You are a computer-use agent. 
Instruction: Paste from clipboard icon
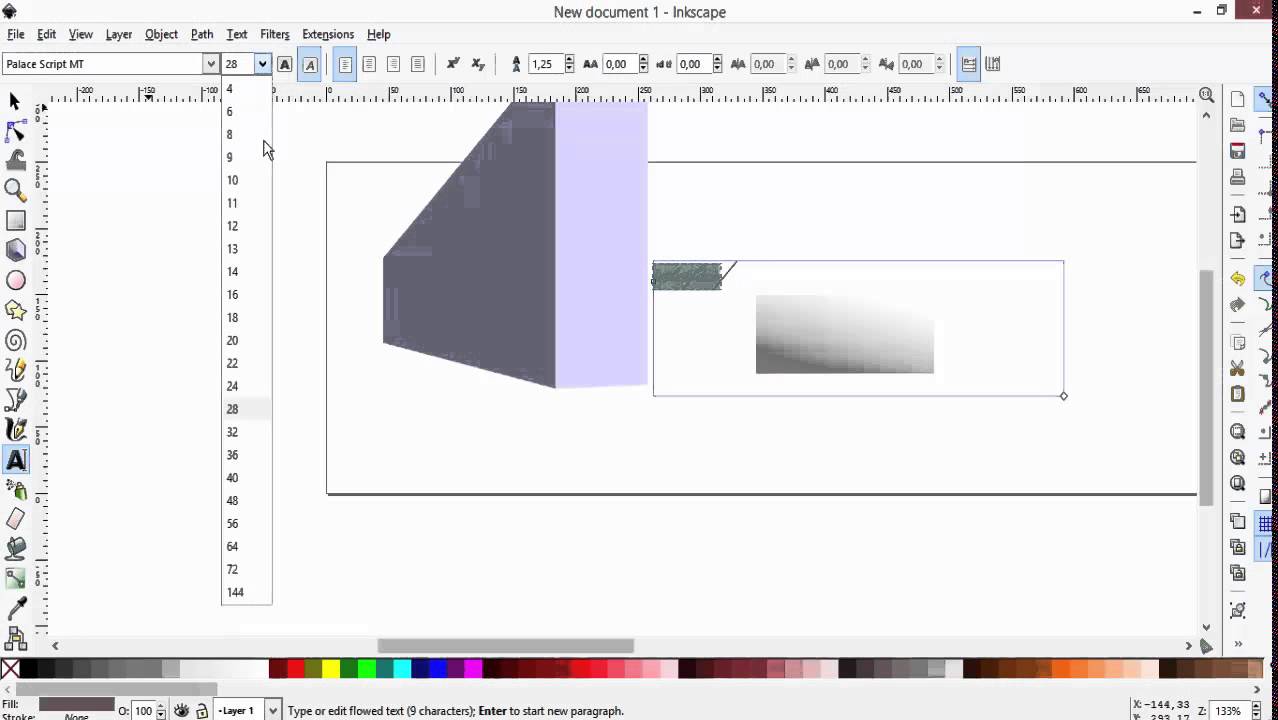tap(1238, 394)
